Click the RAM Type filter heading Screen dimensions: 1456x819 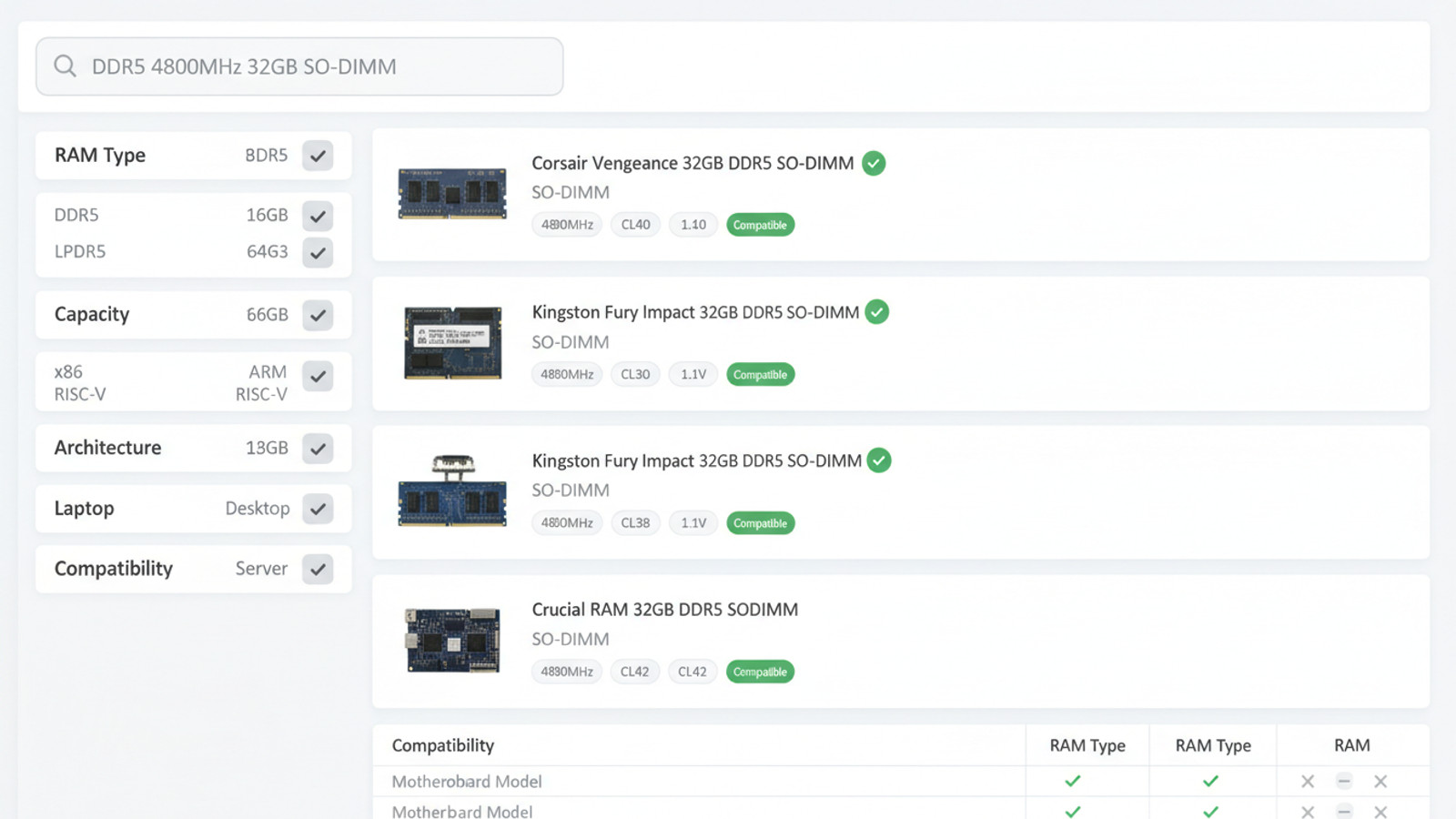(100, 156)
